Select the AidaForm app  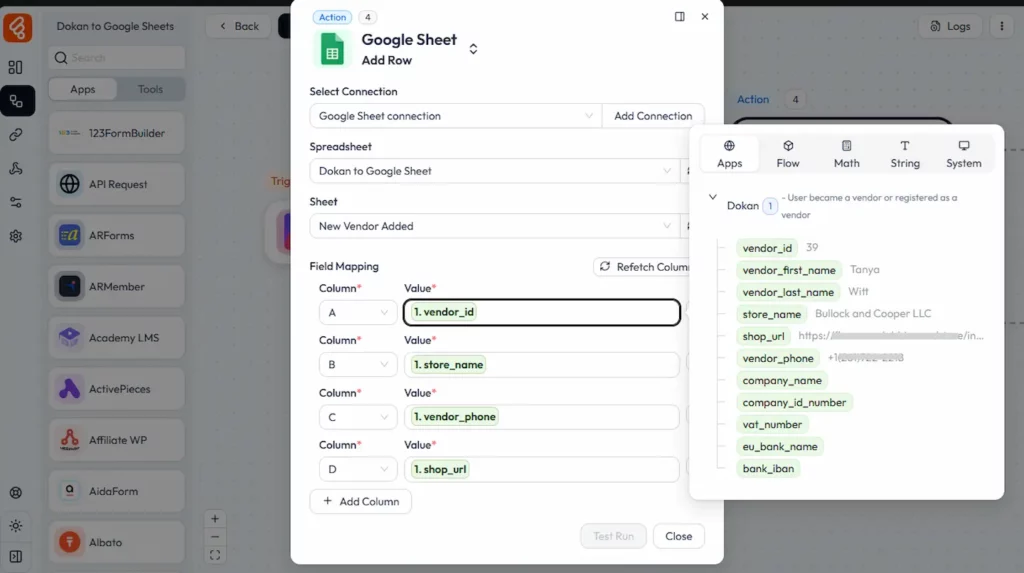(116, 491)
